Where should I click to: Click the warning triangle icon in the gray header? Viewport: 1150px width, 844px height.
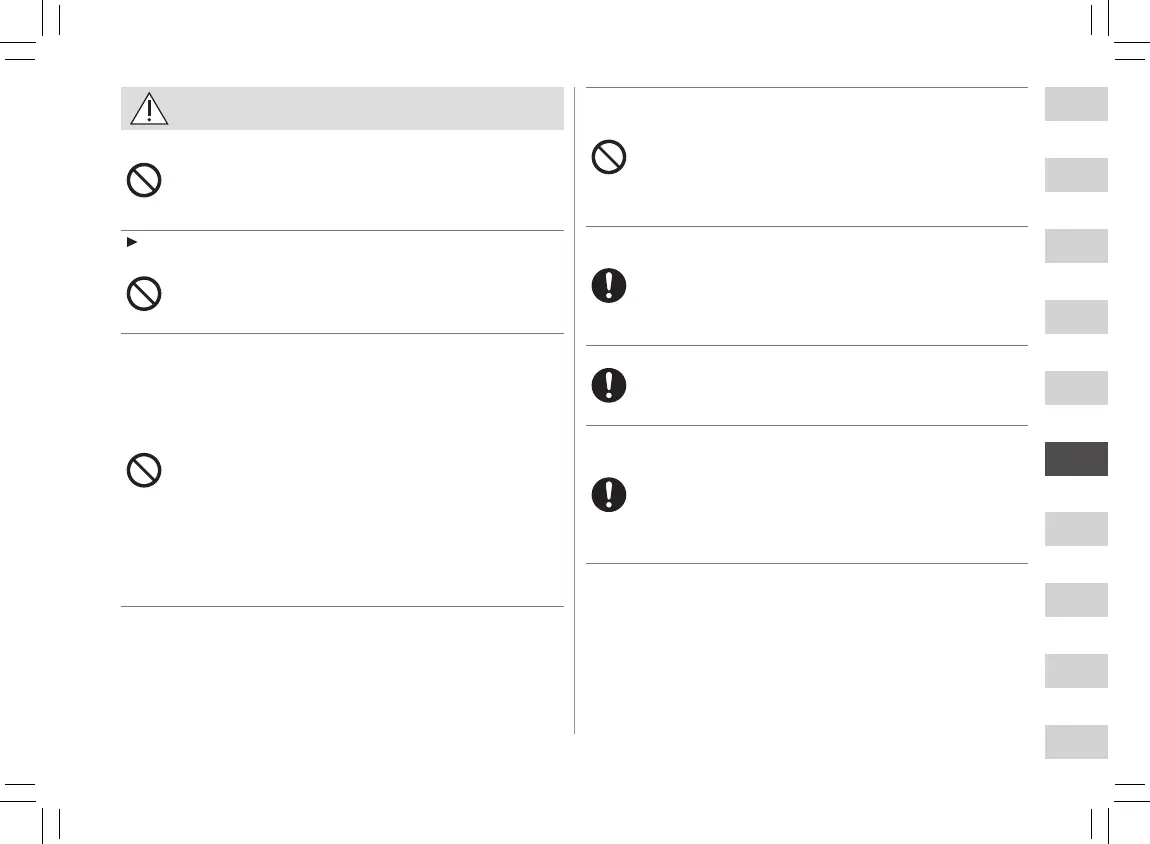click(x=149, y=108)
